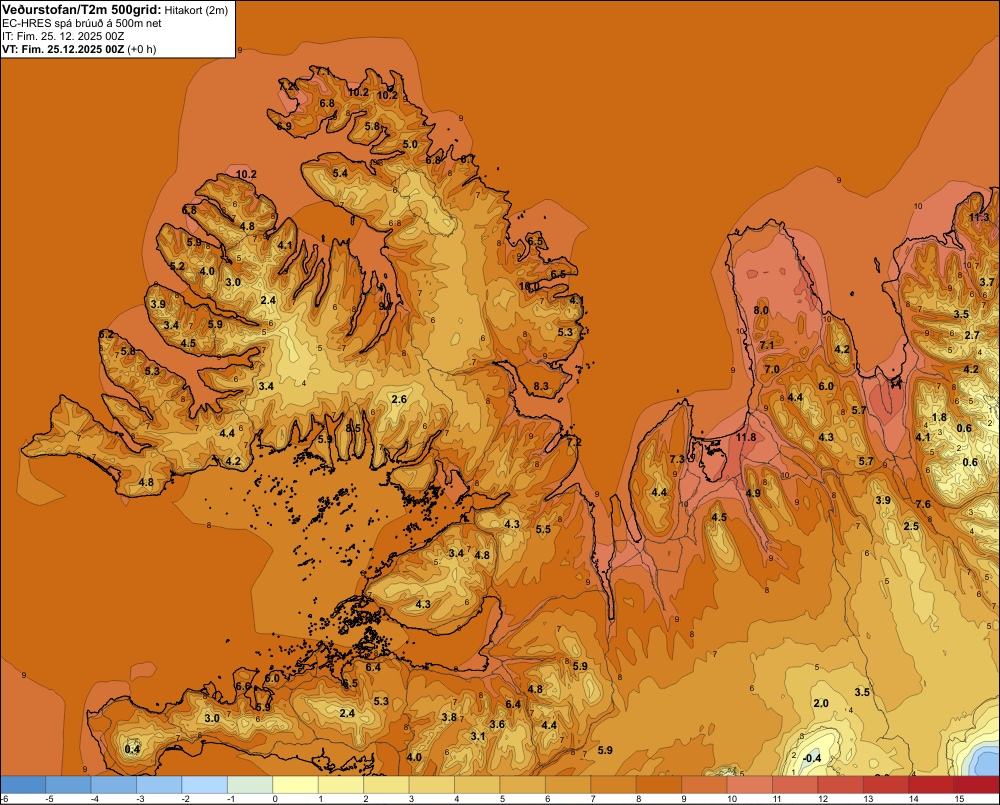Click the '-6' label under the color legend

click(x=4, y=799)
